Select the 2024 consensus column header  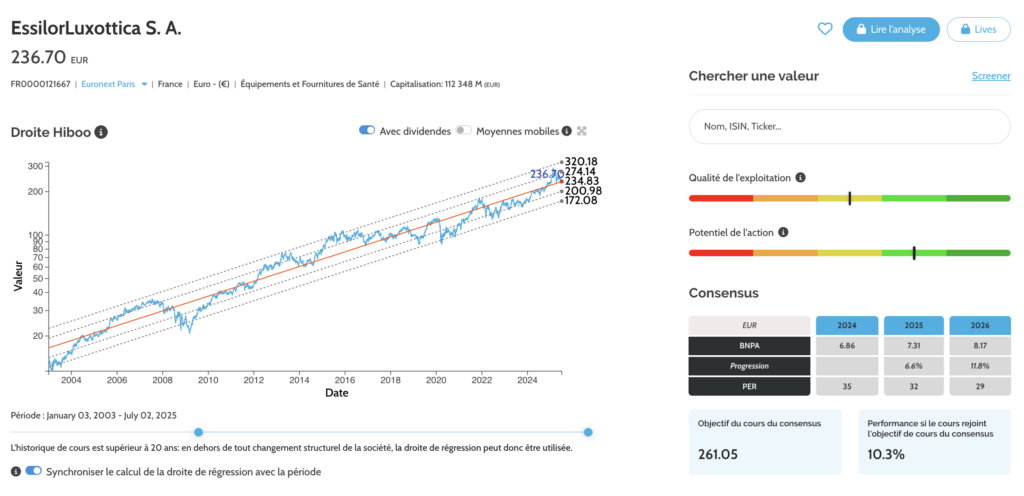pyautogui.click(x=847, y=325)
